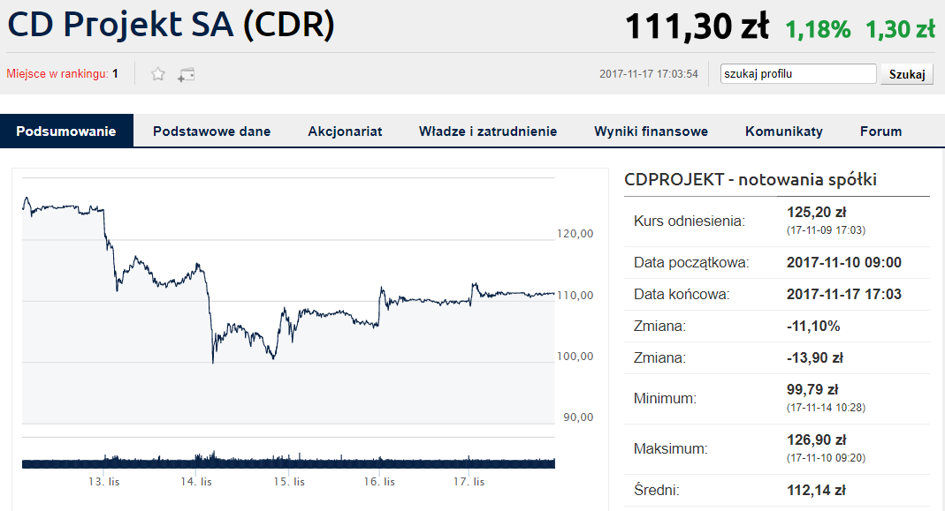The width and height of the screenshot is (945, 511).
Task: Click the volume bar strip below chart
Action: pos(288,461)
